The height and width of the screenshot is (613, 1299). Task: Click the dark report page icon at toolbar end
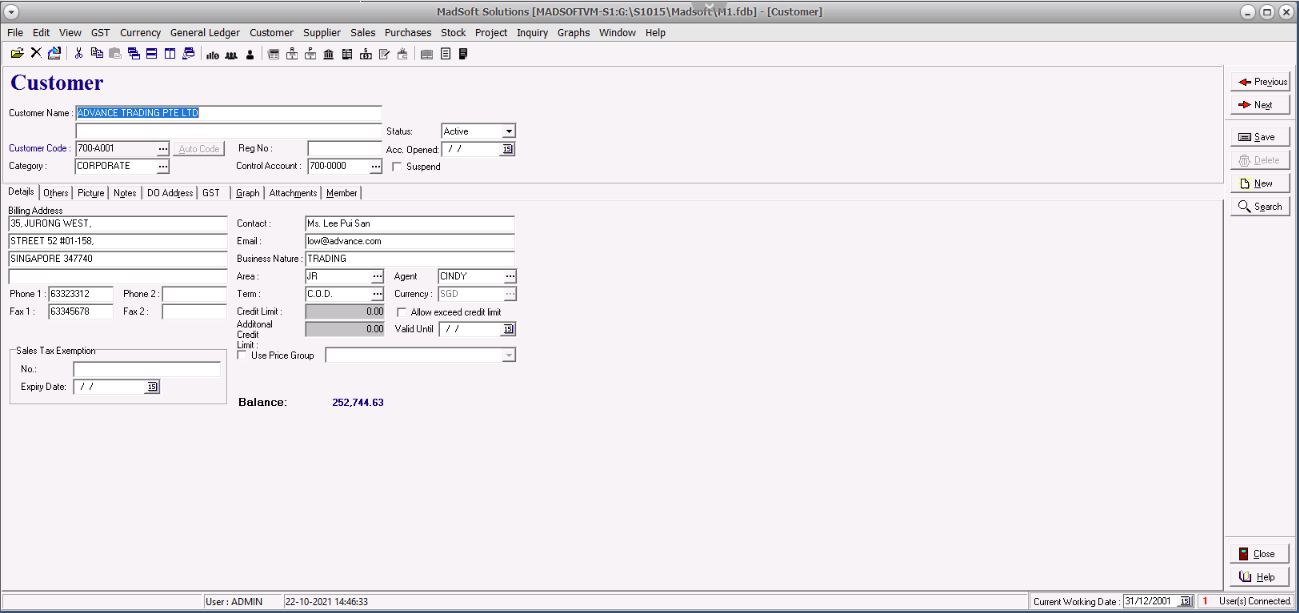pos(463,54)
